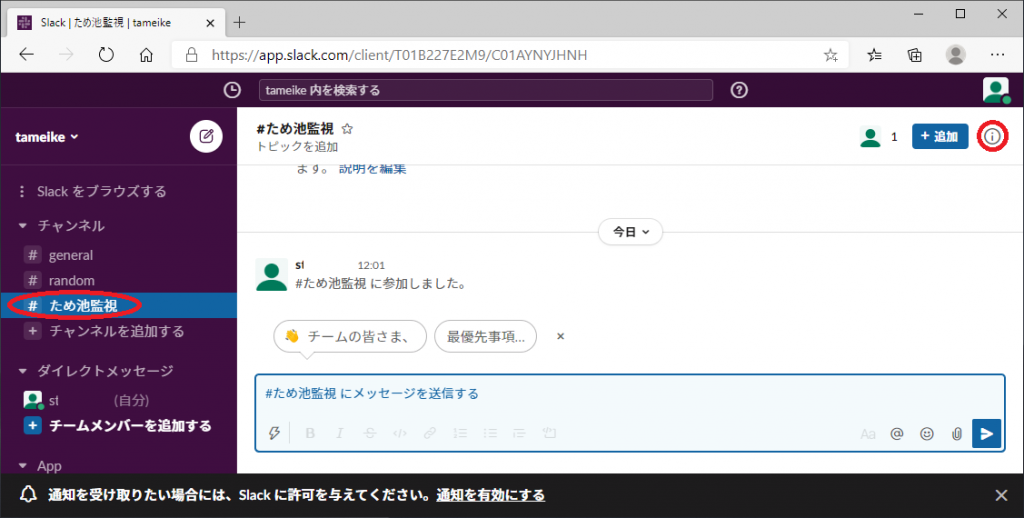Open emoji picker in message composer

pos(927,433)
